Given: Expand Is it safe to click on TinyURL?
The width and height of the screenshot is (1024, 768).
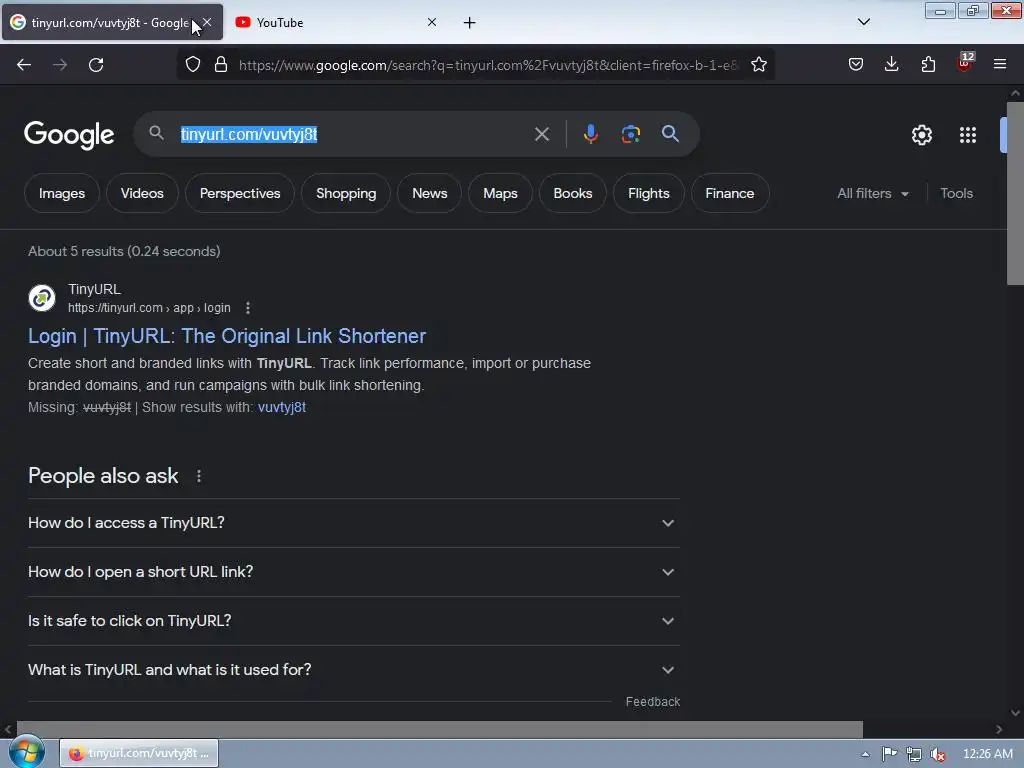Looking at the screenshot, I should coord(353,621).
